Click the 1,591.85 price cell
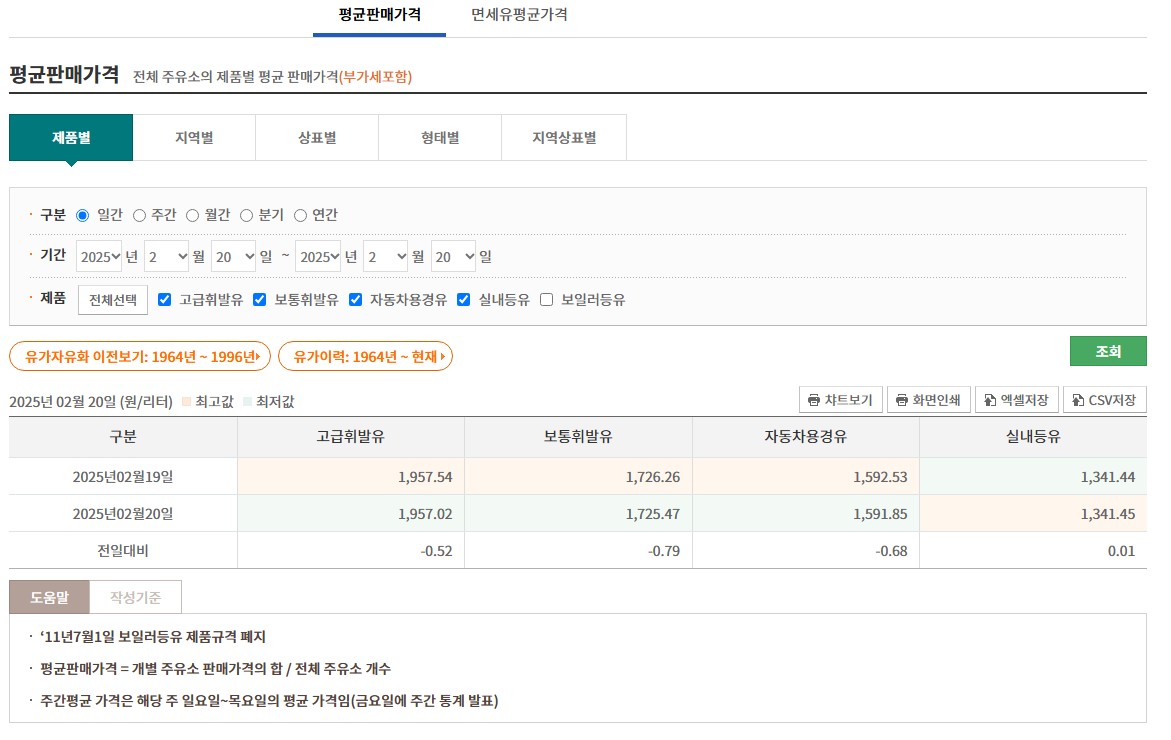Viewport: 1171px width, 740px height. [x=806, y=514]
